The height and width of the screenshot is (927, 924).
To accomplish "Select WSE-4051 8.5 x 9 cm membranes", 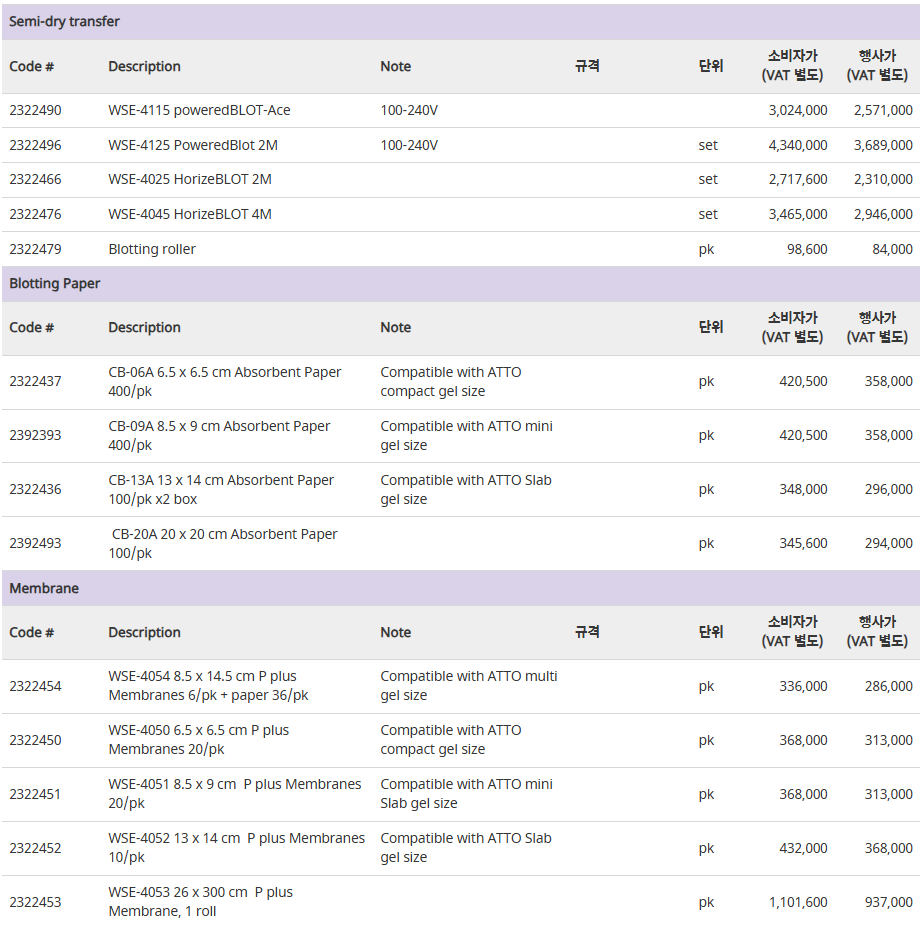I will pos(235,794).
